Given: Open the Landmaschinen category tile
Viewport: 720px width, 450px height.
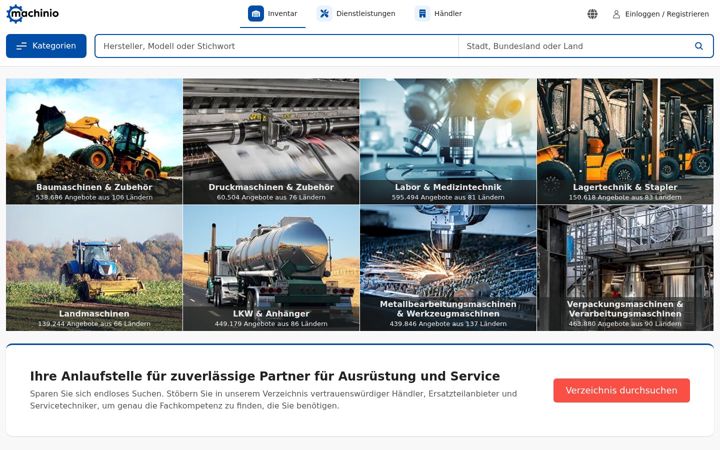Looking at the screenshot, I should (x=94, y=268).
